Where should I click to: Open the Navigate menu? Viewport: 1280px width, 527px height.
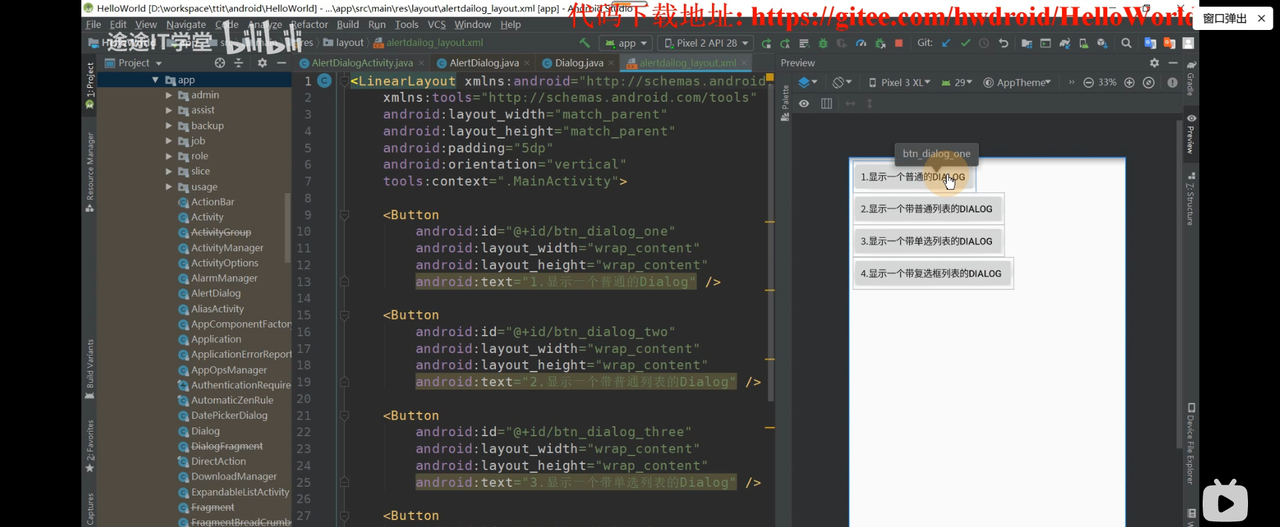pyautogui.click(x=186, y=24)
